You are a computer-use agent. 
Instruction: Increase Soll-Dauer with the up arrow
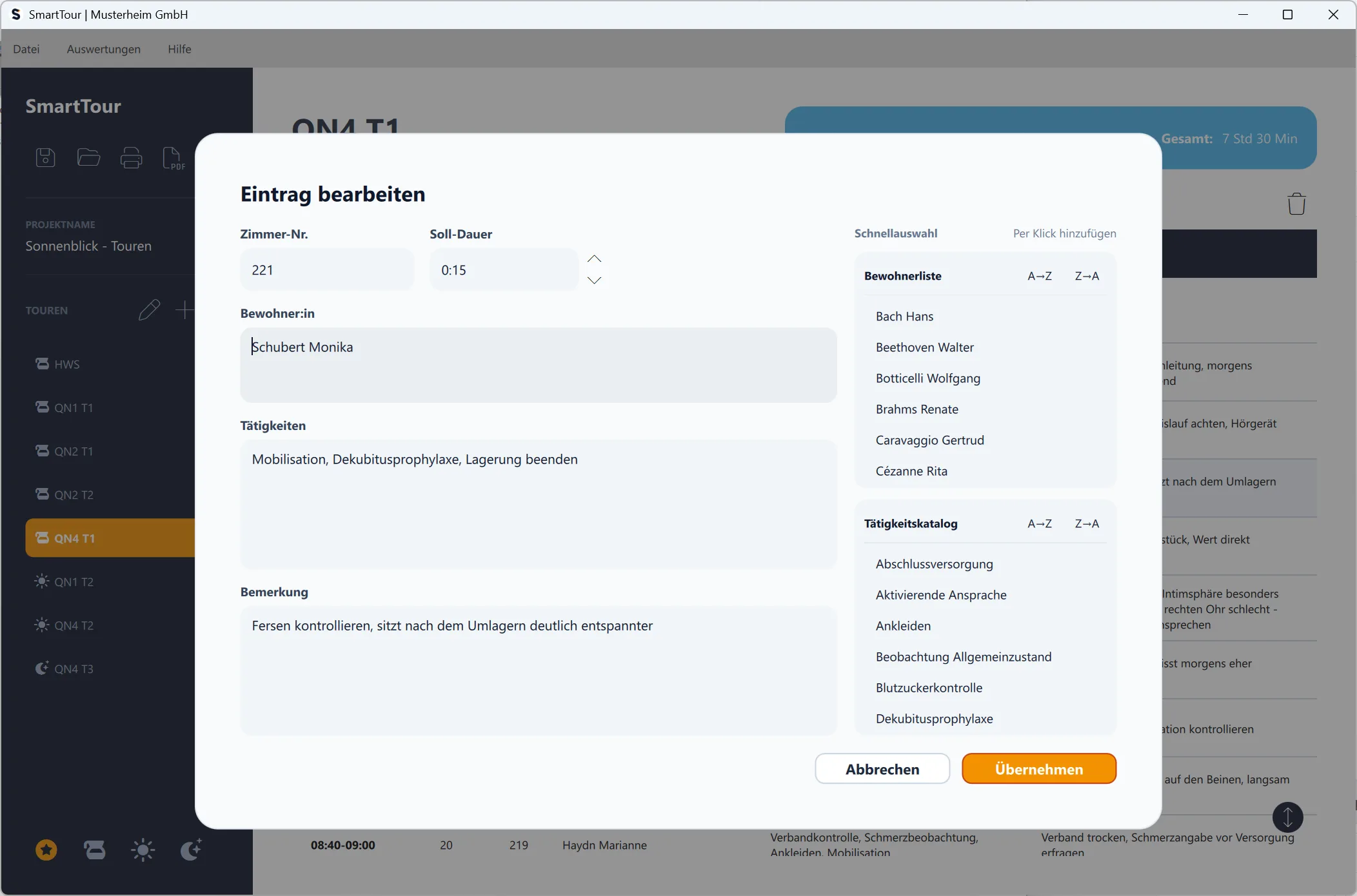pos(594,258)
